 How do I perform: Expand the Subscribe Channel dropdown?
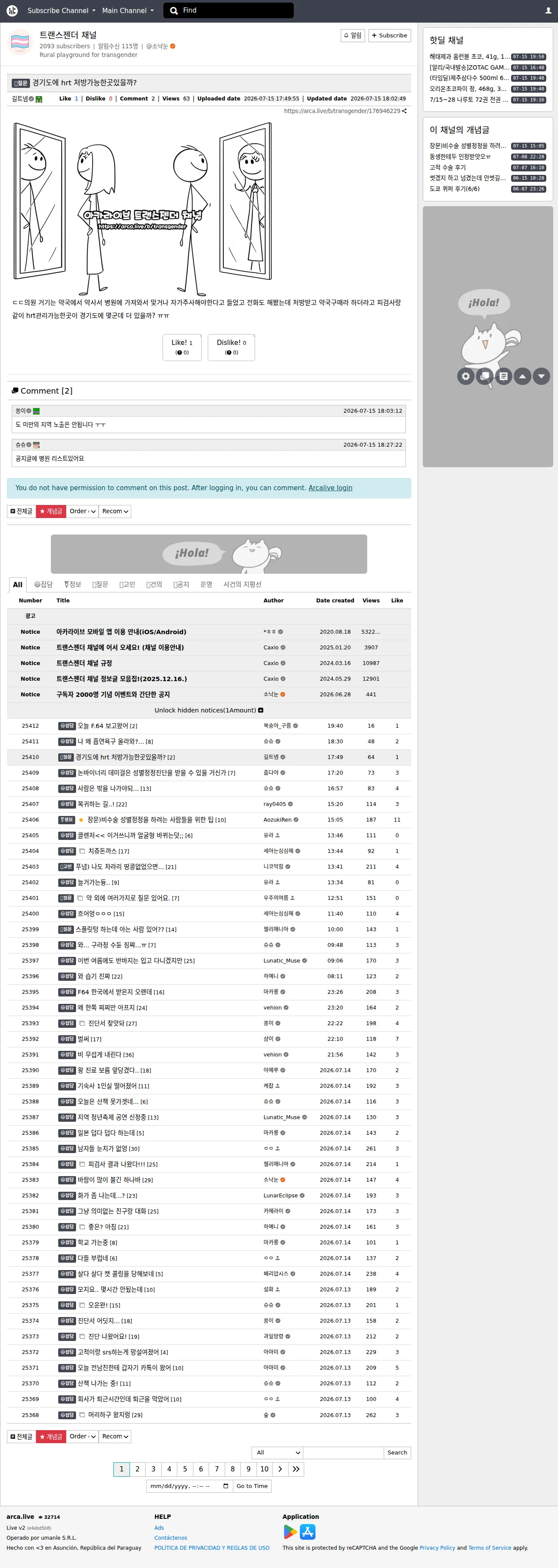61,10
